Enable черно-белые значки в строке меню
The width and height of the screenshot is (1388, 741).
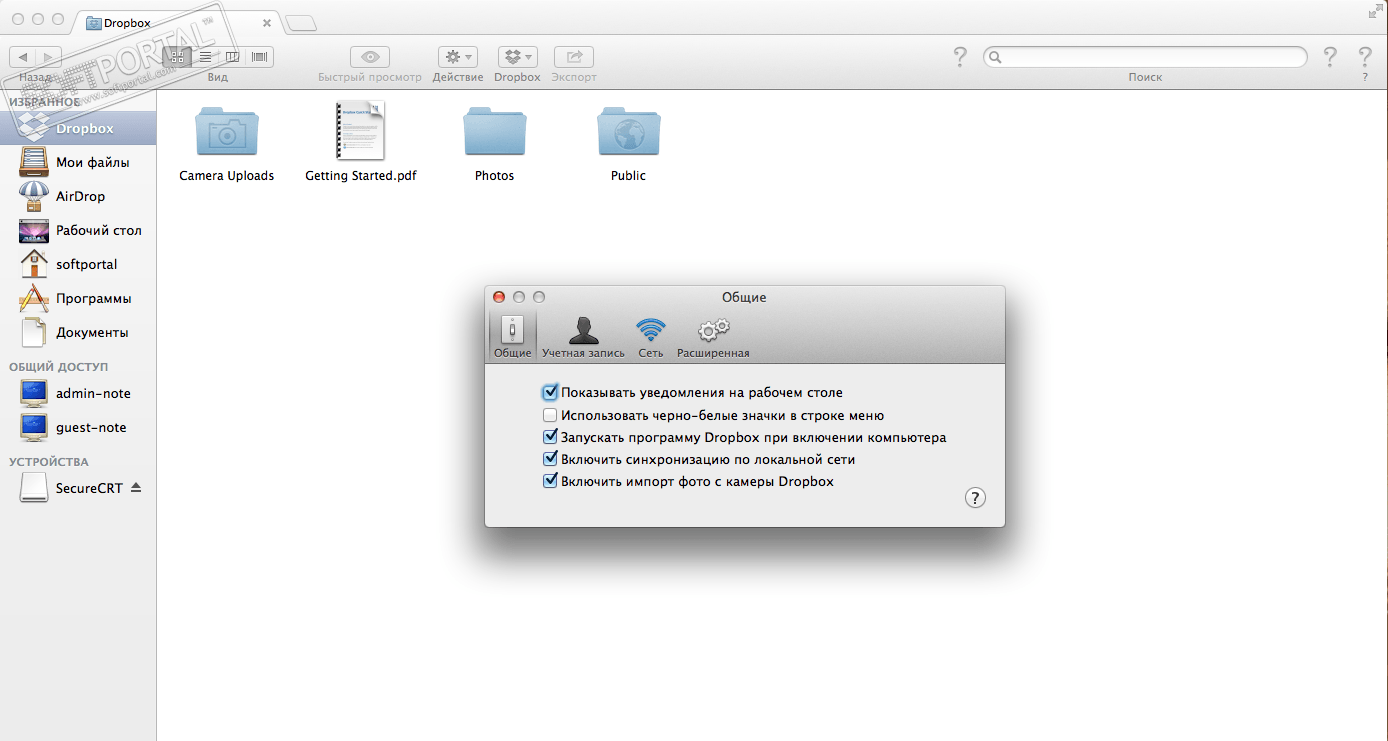(x=550, y=415)
